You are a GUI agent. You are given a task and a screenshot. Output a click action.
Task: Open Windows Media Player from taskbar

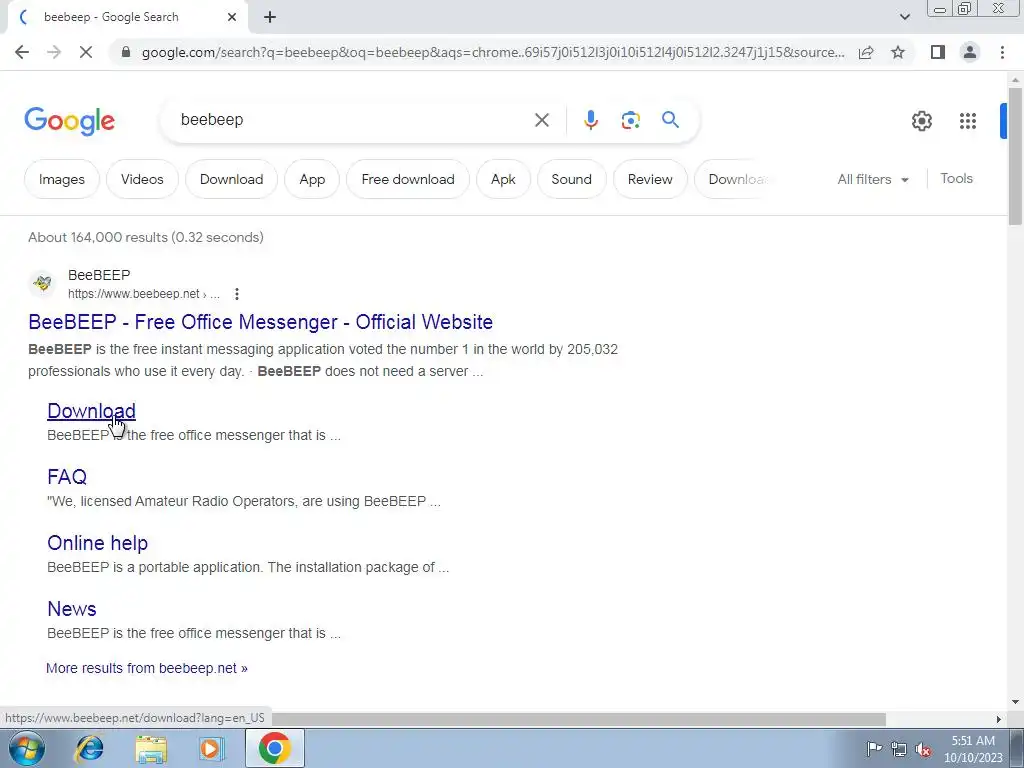(x=211, y=748)
